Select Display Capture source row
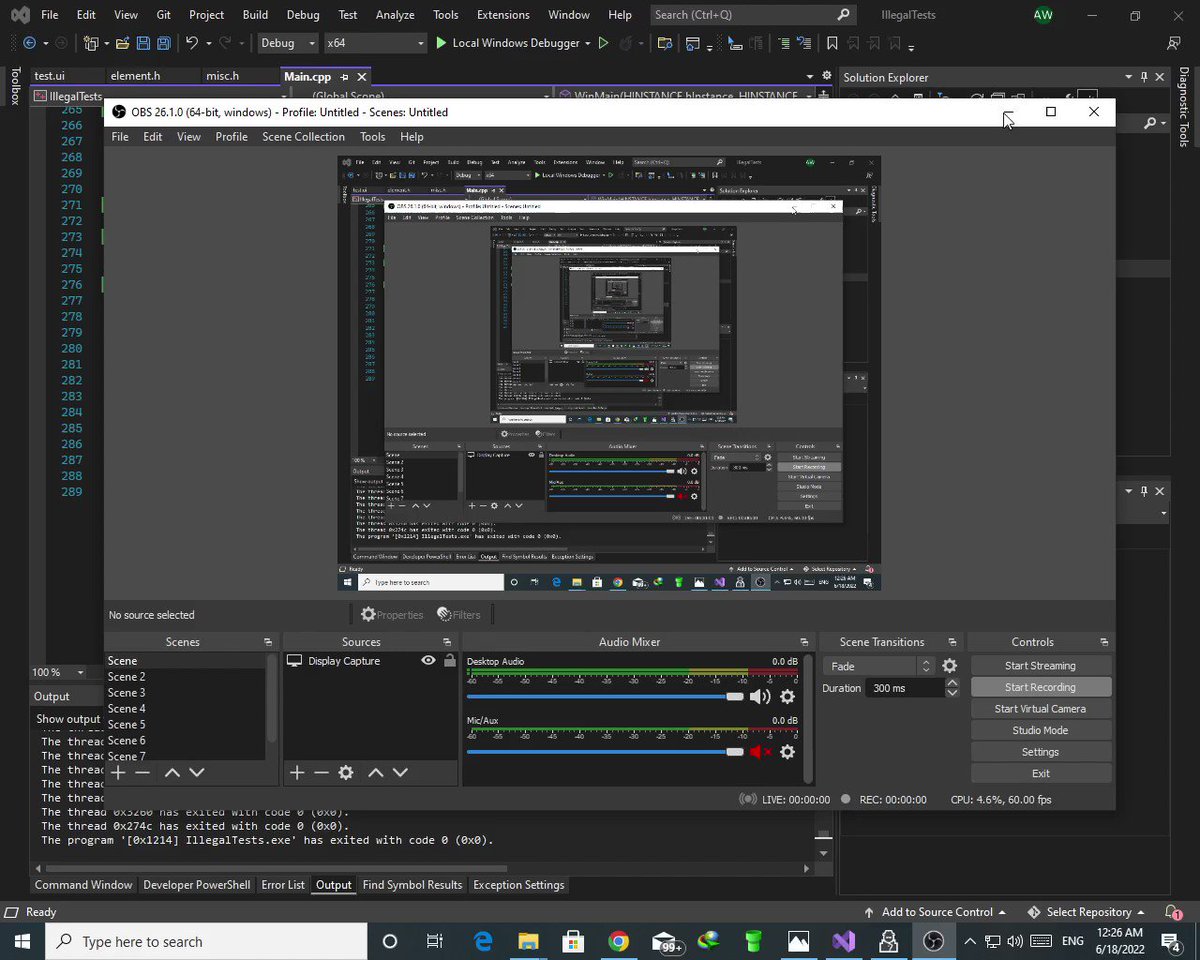The image size is (1200, 960). click(371, 661)
